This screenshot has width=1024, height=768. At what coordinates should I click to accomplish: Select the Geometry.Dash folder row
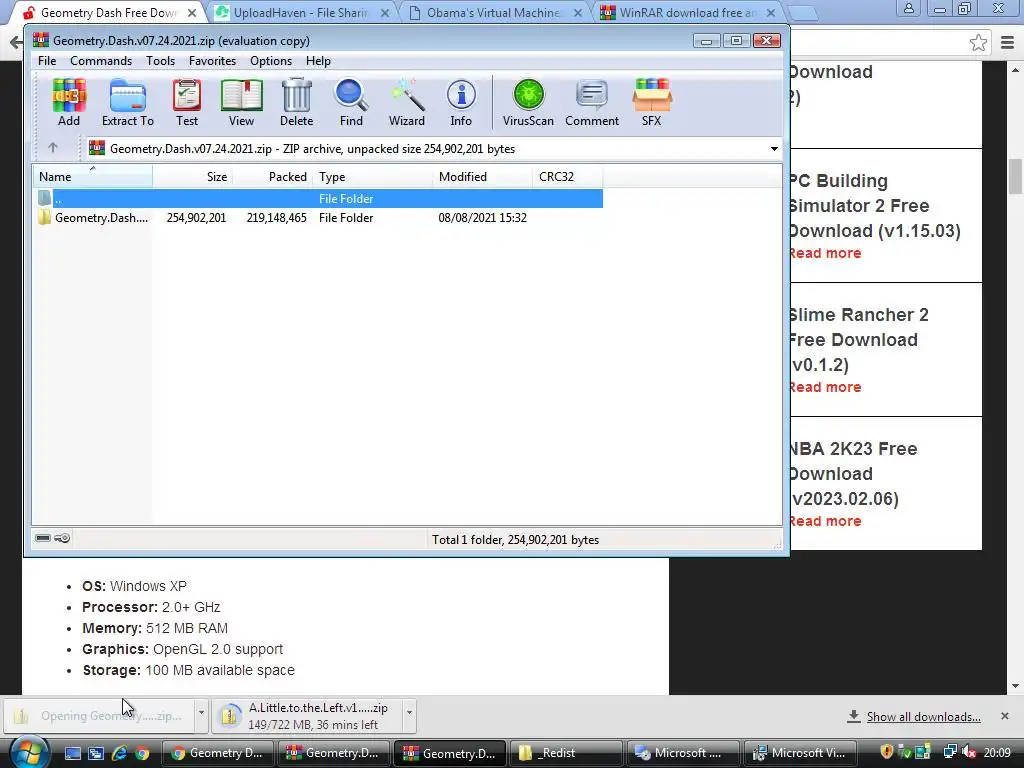pyautogui.click(x=319, y=218)
